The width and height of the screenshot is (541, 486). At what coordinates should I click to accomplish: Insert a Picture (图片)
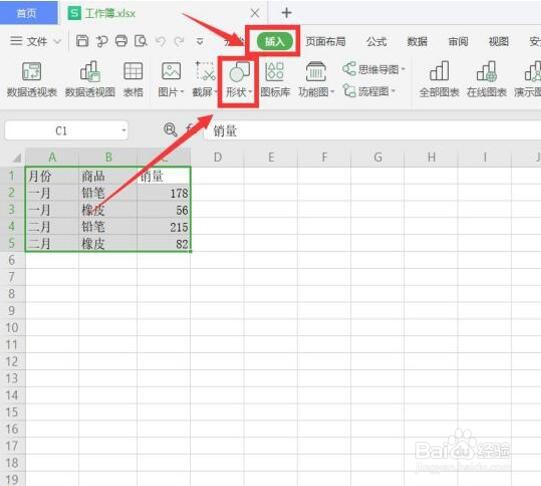tap(171, 79)
